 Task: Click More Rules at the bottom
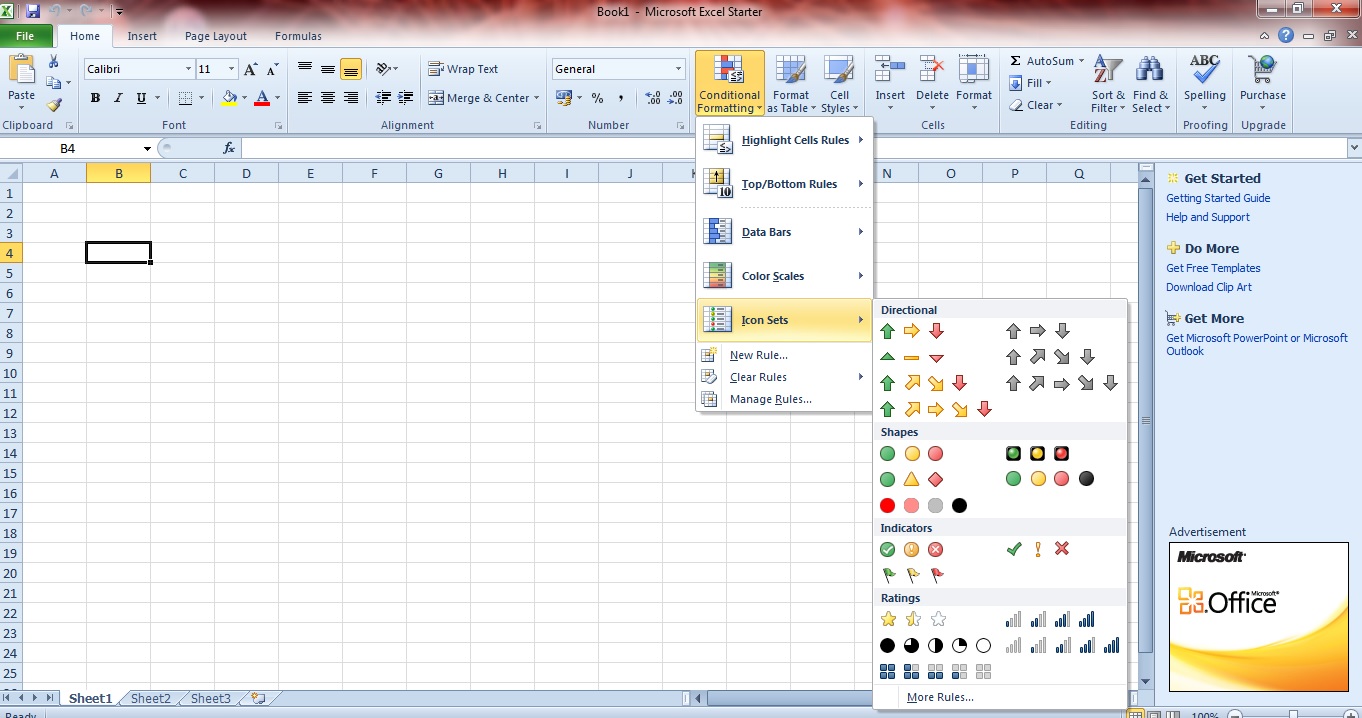pyautogui.click(x=939, y=697)
